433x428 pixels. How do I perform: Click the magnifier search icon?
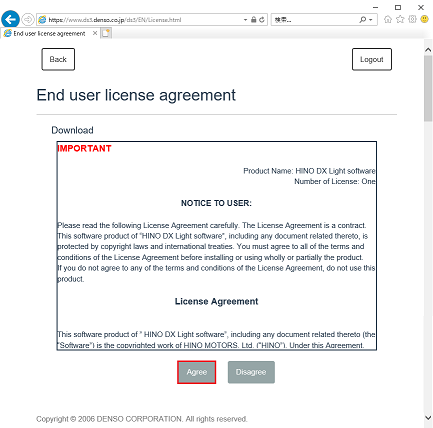[x=363, y=20]
